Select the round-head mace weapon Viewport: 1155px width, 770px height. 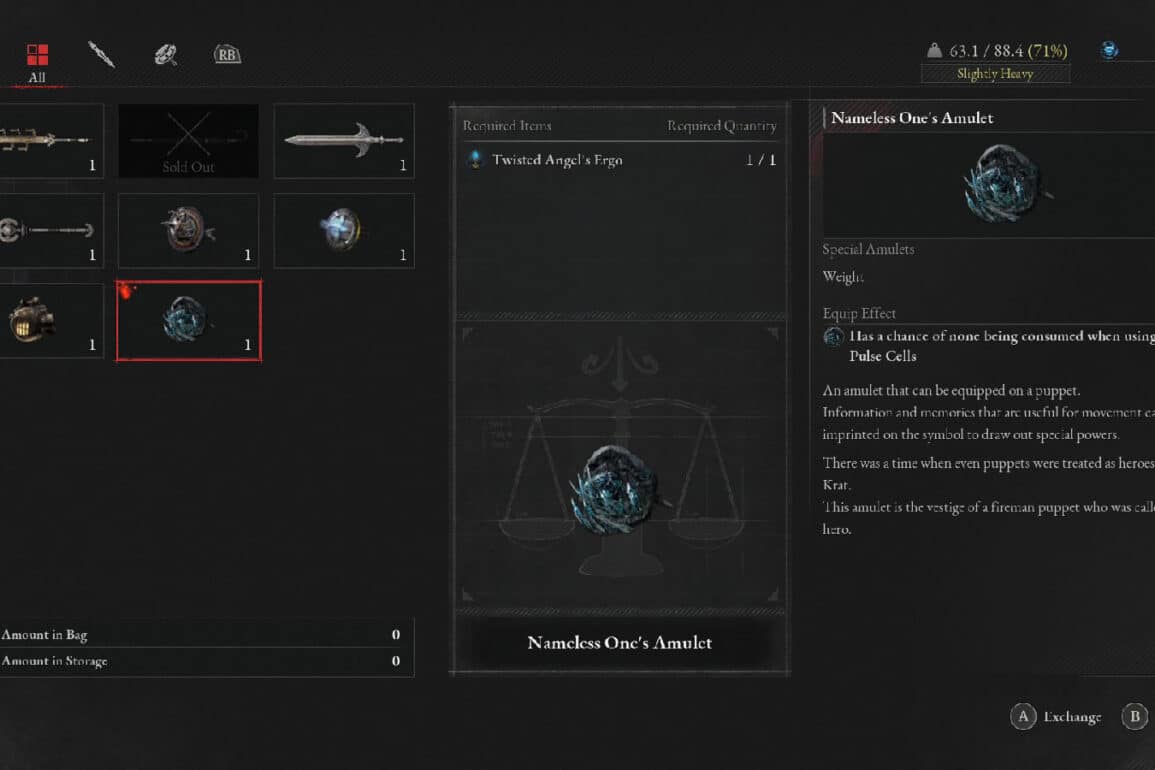point(50,231)
